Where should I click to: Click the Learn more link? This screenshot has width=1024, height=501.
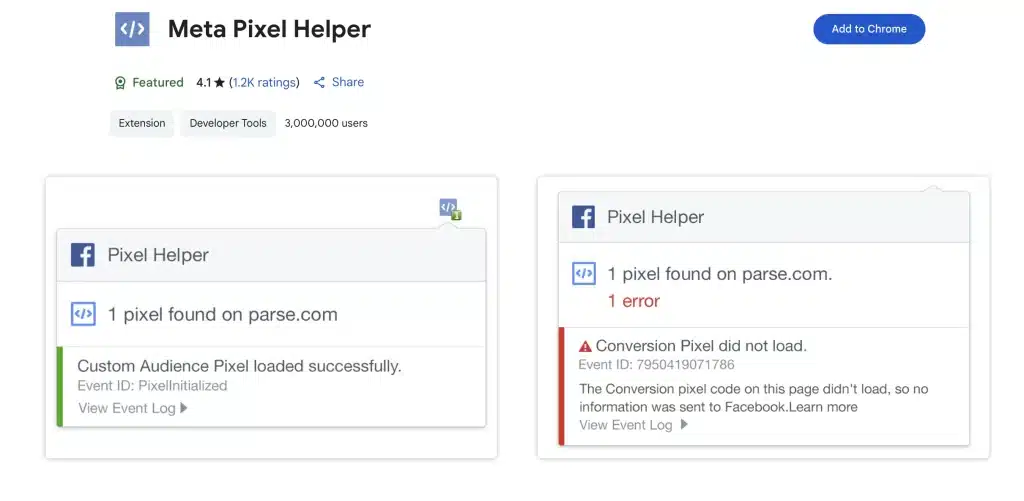coord(825,407)
